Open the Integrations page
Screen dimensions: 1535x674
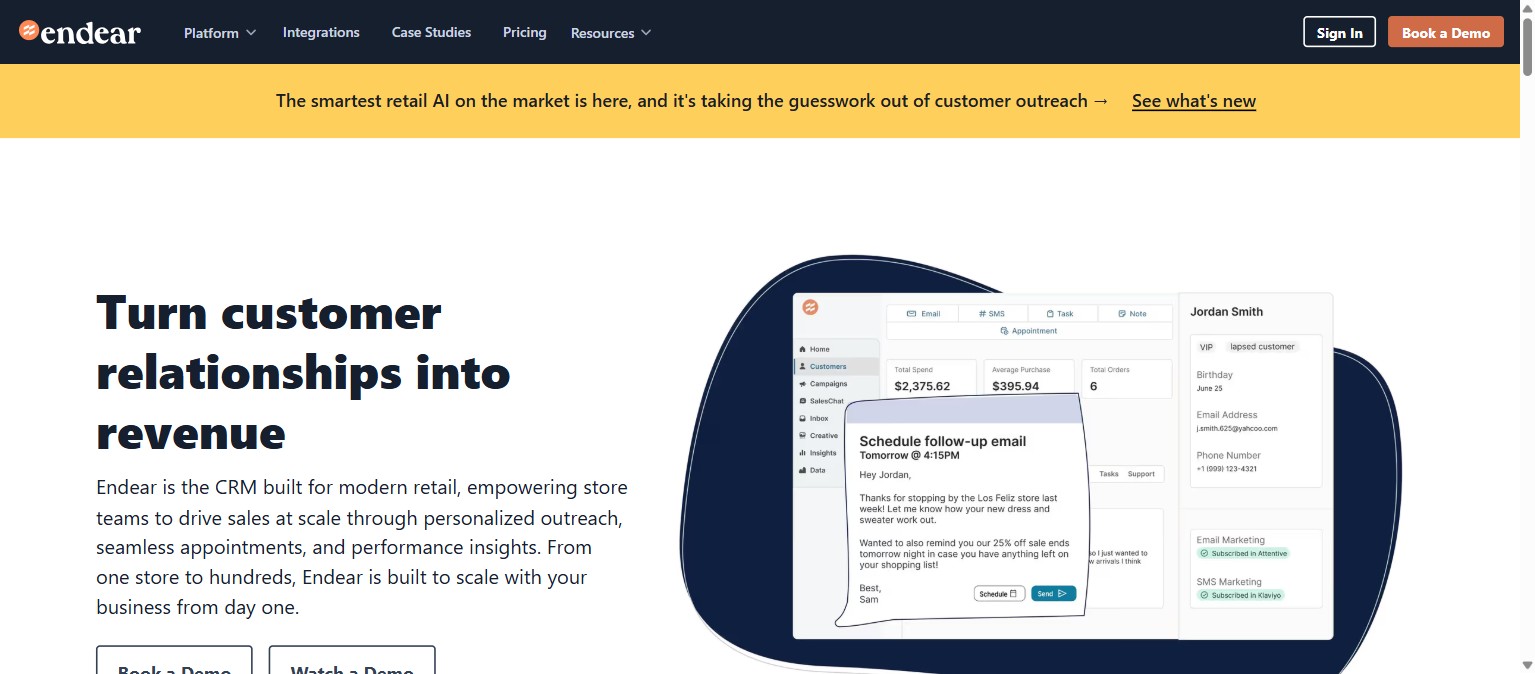(321, 32)
